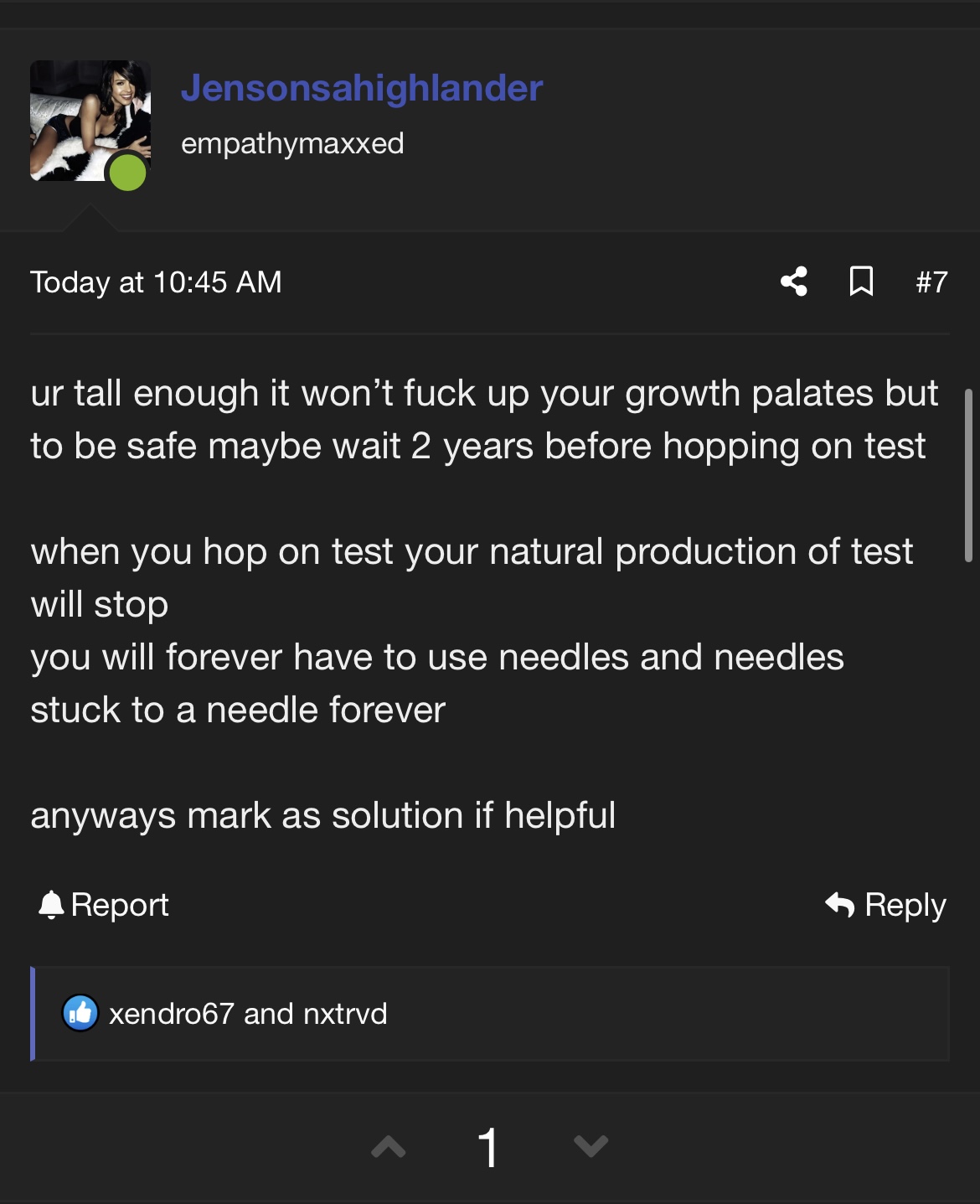Click the Today at 10:45 AM timestamp
Screen dimensions: 980x1204
156,282
